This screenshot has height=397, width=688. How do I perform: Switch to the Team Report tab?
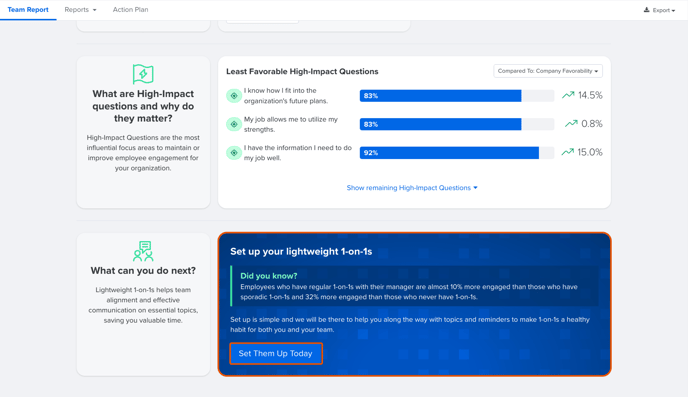pos(28,10)
